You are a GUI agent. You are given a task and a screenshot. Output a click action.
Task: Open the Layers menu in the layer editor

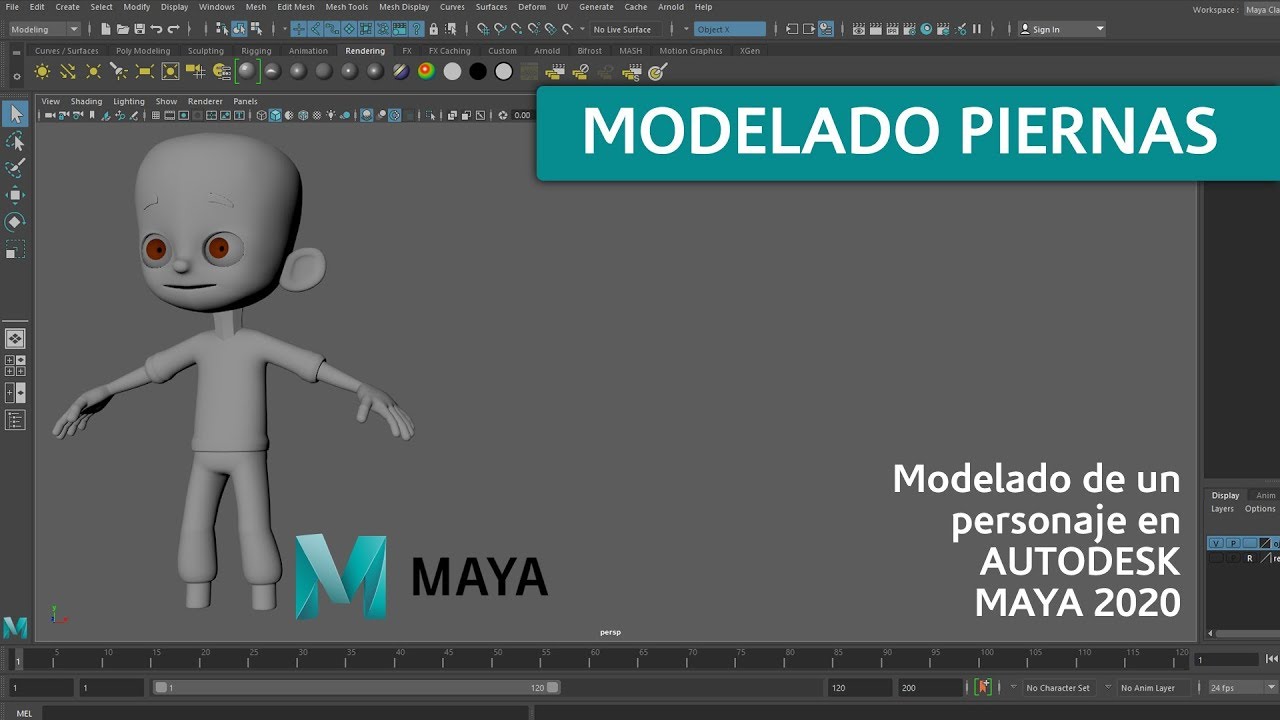point(1222,509)
